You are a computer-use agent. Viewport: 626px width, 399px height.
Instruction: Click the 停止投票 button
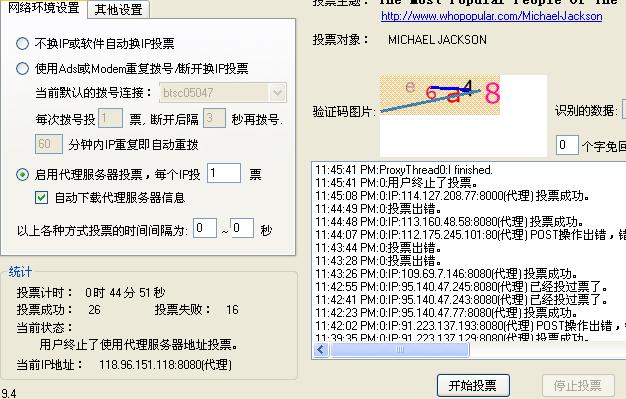click(x=578, y=385)
